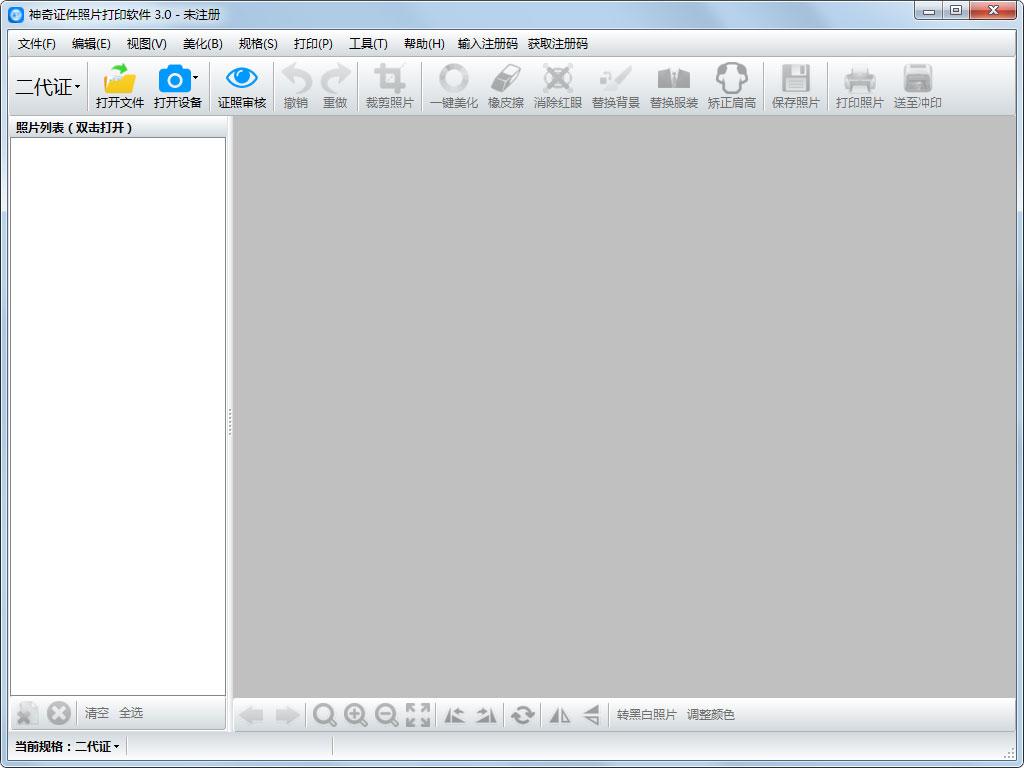The image size is (1024, 768).
Task: Open the 编辑(E) menu
Action: [x=91, y=44]
